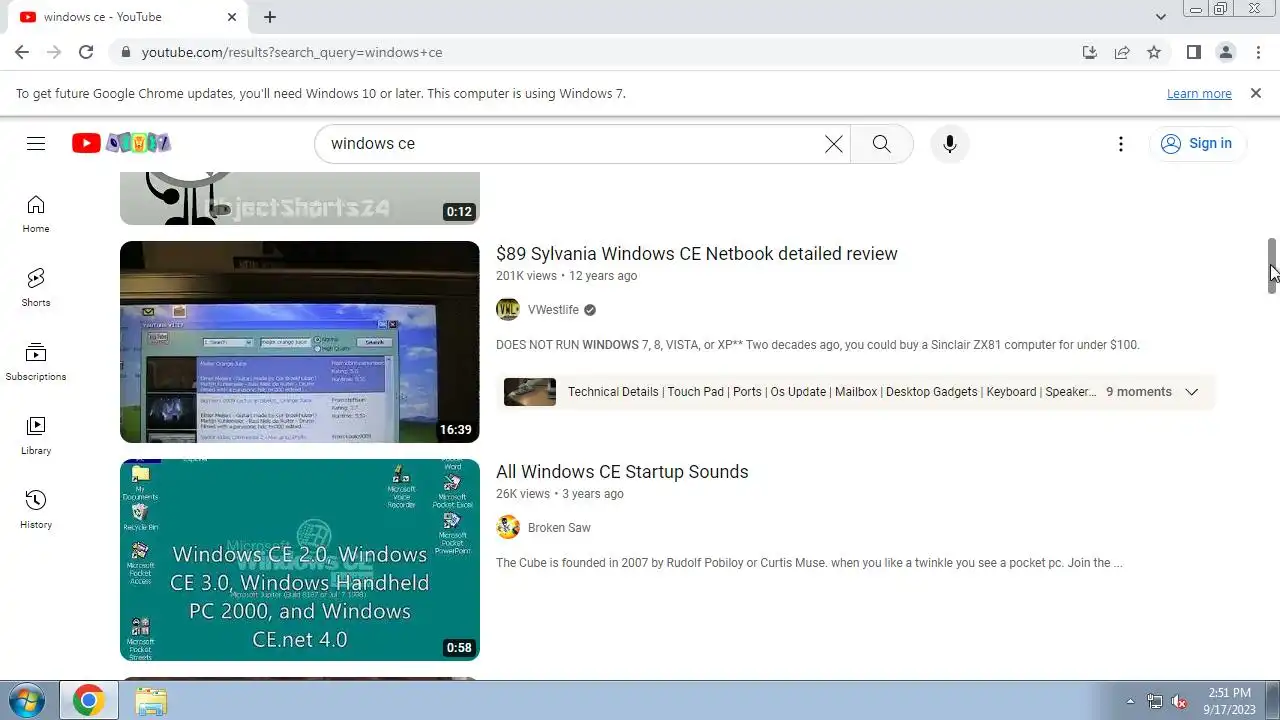This screenshot has height=720, width=1280.
Task: Open Subscriptions in the sidebar
Action: 36,362
